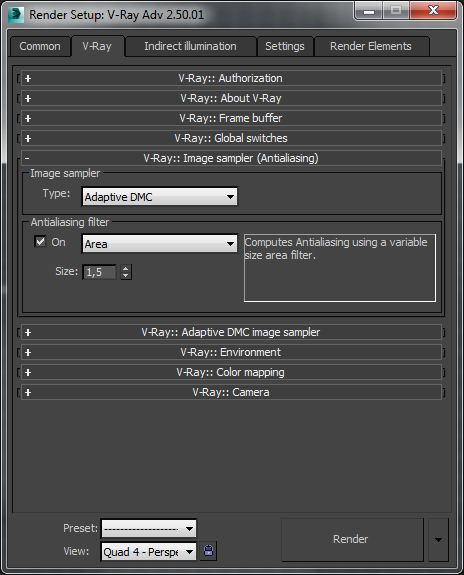Click the 3ds Max application icon in title bar
The width and height of the screenshot is (464, 575).
[x=16, y=15]
